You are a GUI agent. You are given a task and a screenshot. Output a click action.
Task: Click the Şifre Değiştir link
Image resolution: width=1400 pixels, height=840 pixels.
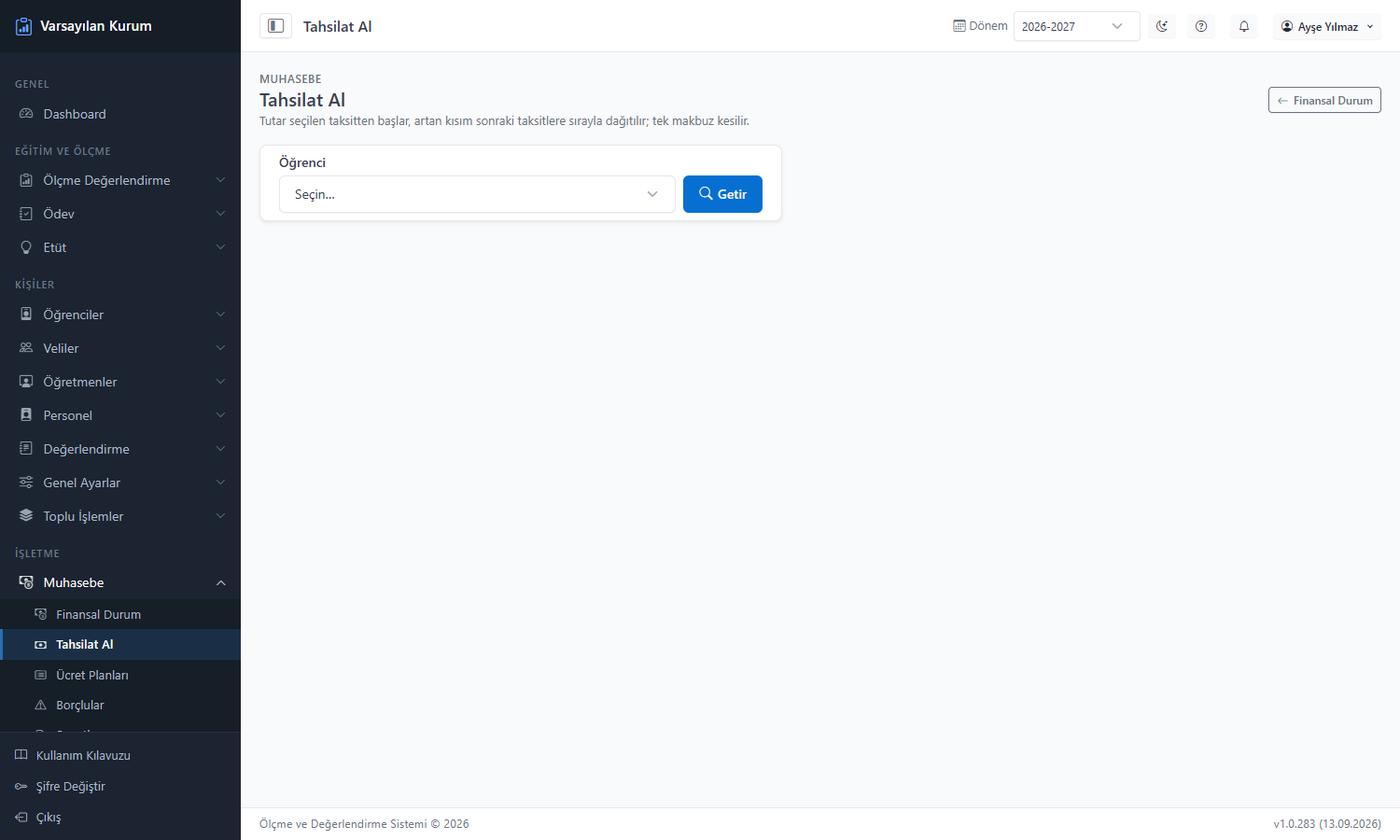tap(71, 786)
